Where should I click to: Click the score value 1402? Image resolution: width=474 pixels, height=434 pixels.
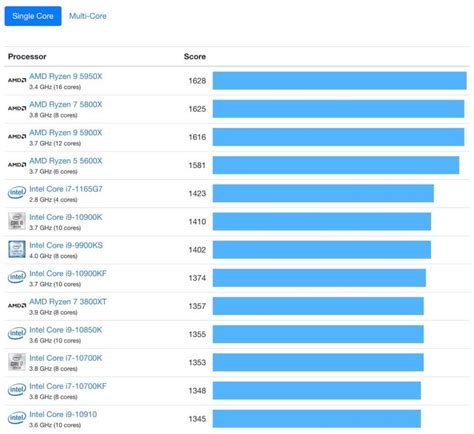pyautogui.click(x=197, y=250)
